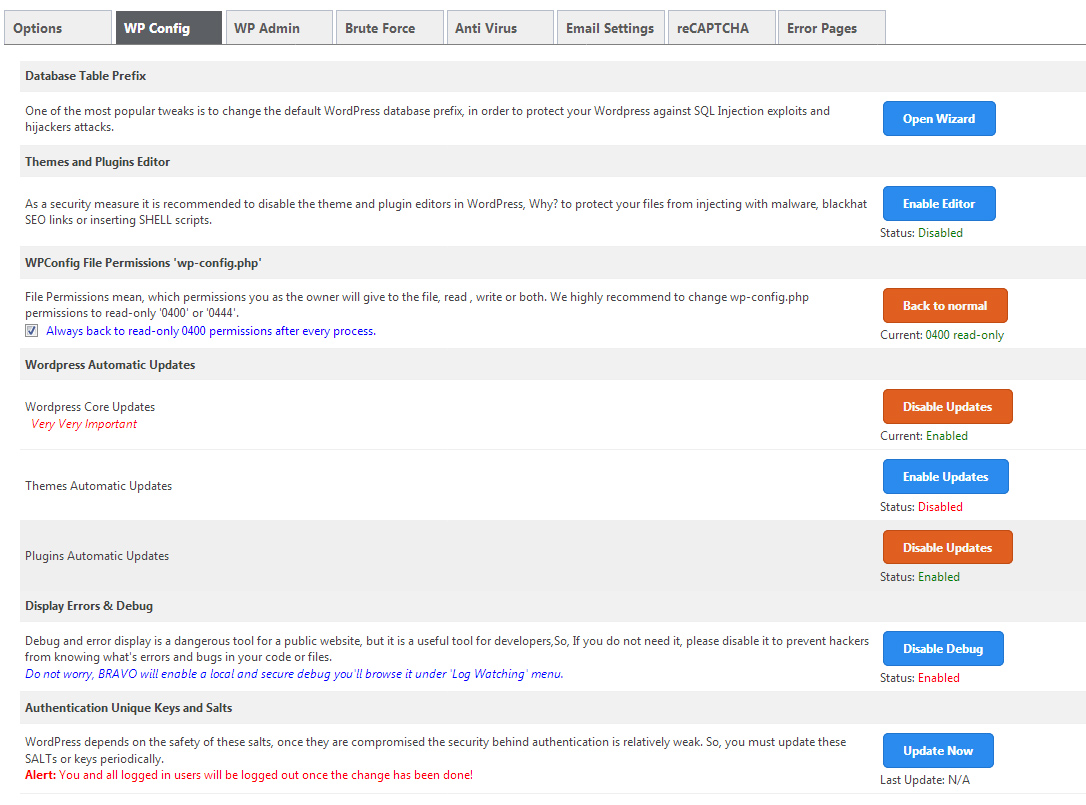This screenshot has width=1086, height=805.
Task: Click the Themes Automatic Updates label
Action: click(x=98, y=486)
